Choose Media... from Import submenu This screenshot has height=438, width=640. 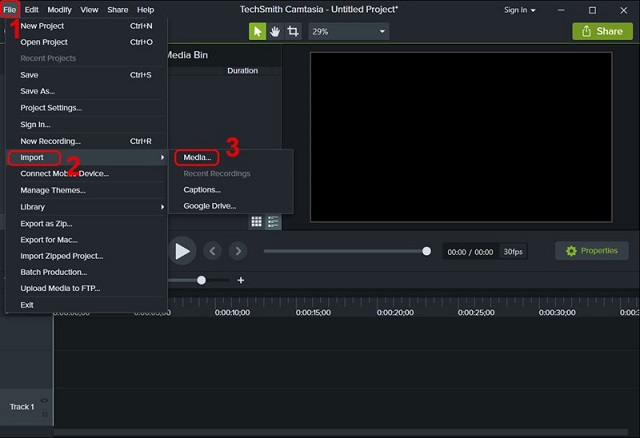pyautogui.click(x=196, y=158)
